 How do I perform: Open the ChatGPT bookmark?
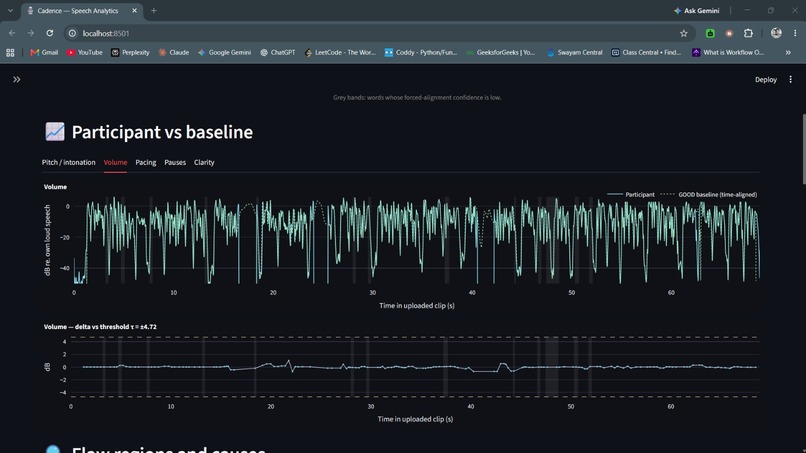pyautogui.click(x=278, y=52)
